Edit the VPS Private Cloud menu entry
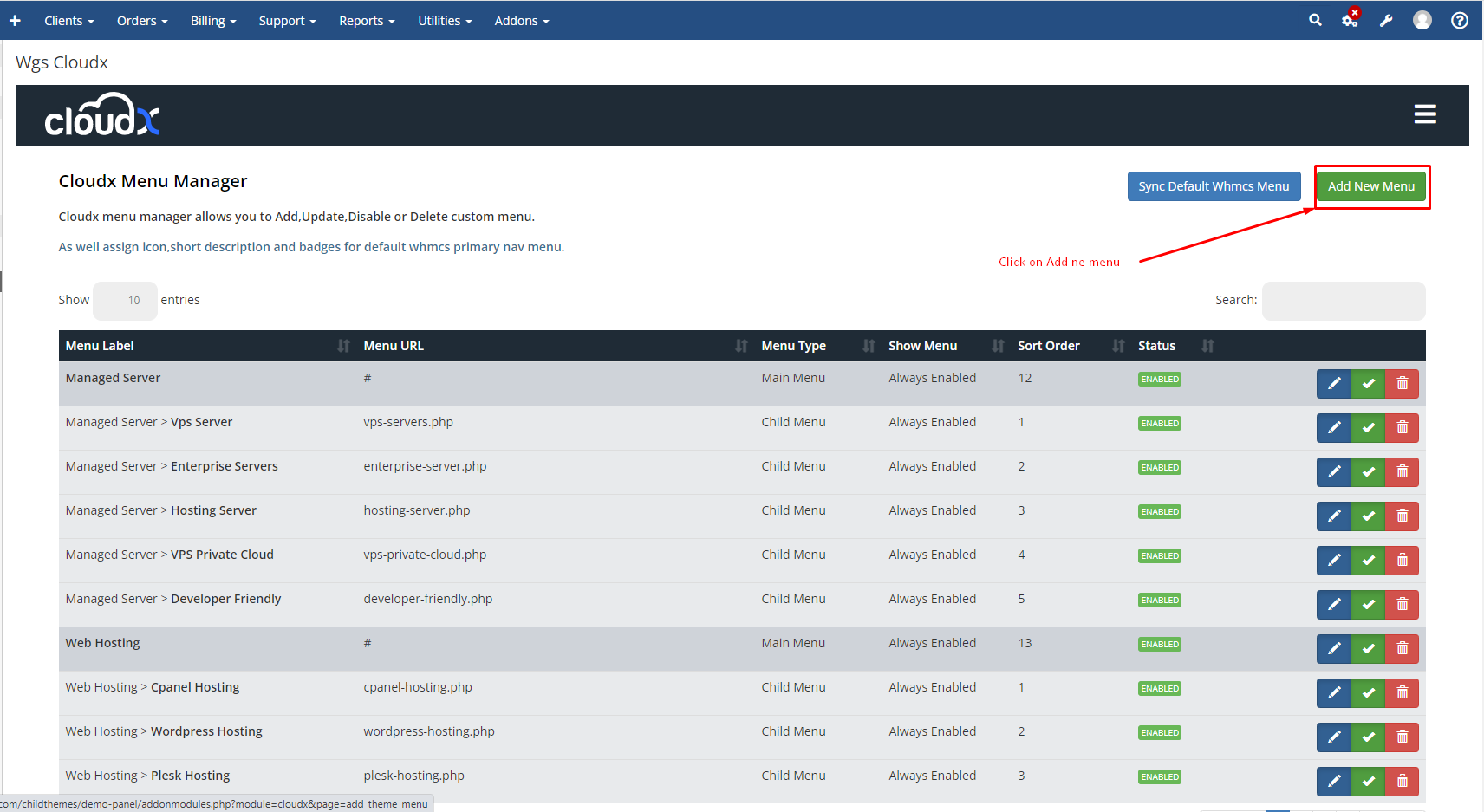Screen dimensions: 1484x812 click(1334, 561)
